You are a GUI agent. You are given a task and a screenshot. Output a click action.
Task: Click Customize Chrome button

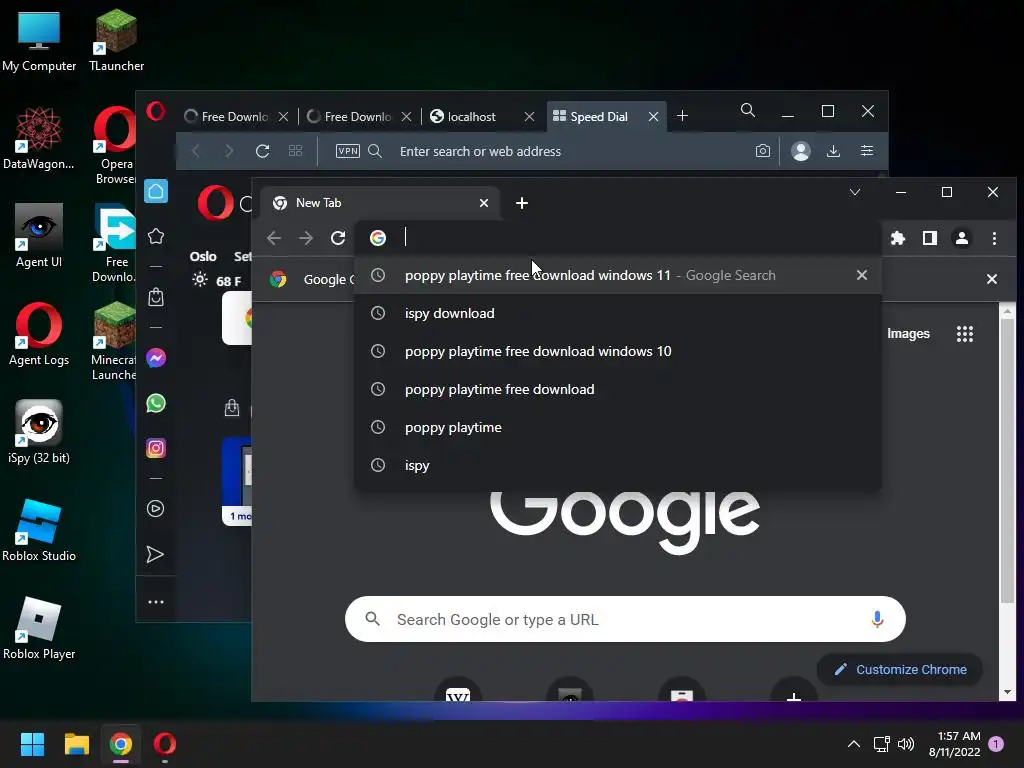coord(900,669)
